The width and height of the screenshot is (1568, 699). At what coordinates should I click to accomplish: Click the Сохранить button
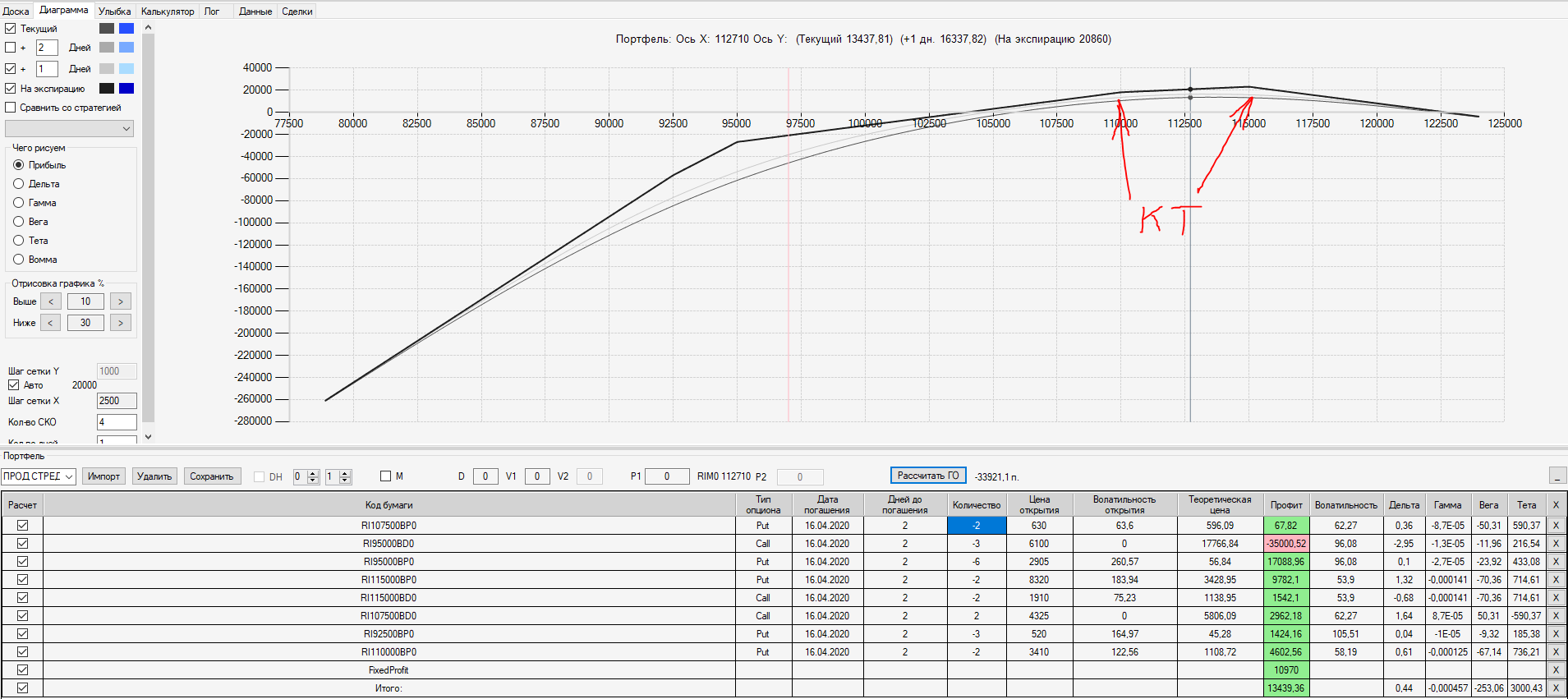(x=212, y=476)
